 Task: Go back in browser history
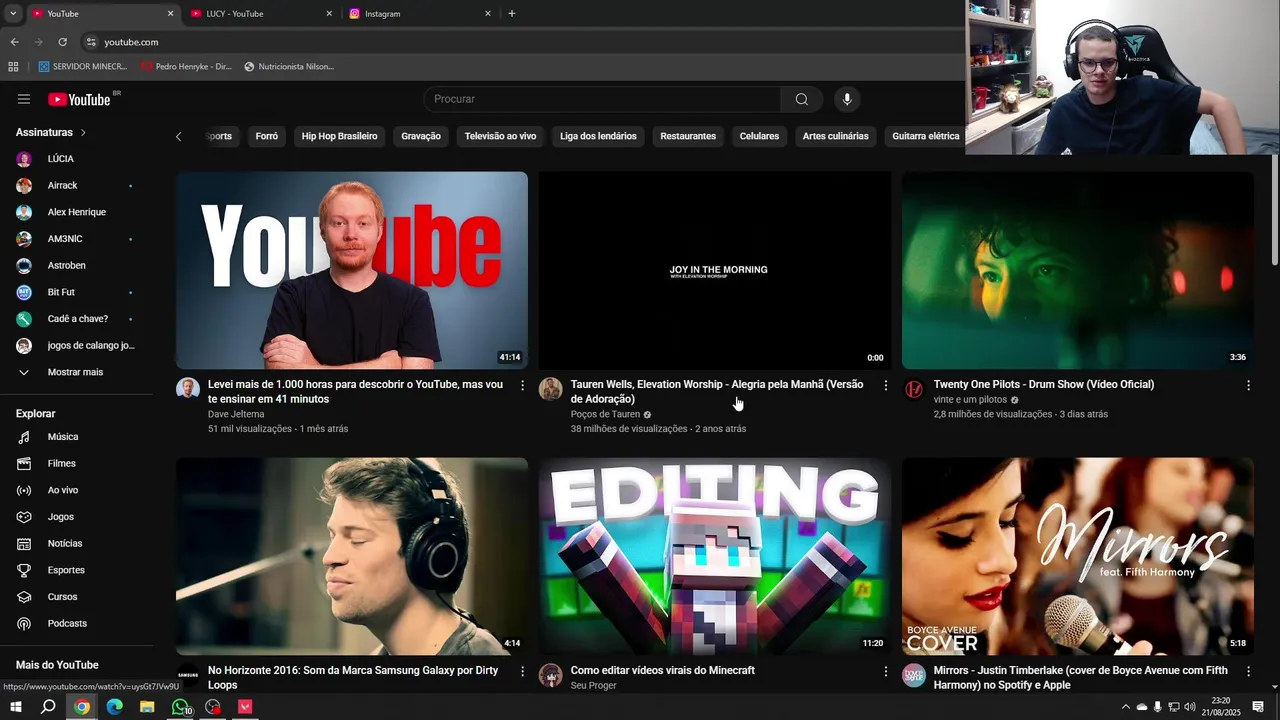point(14,42)
